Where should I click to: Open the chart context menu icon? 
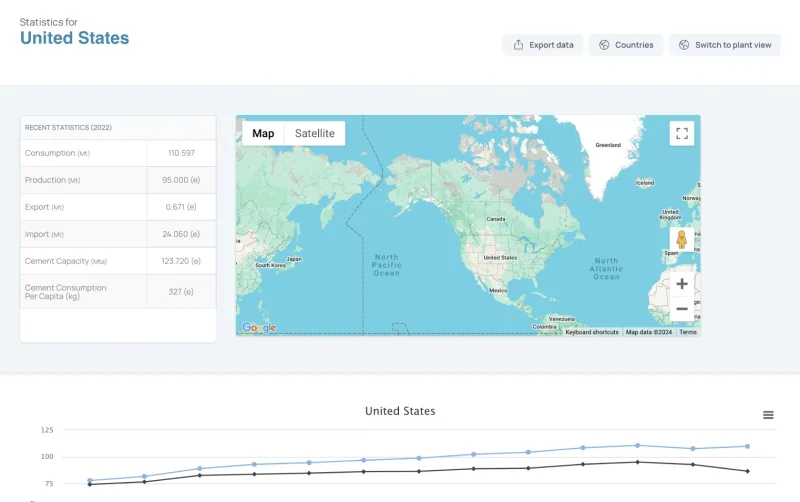(x=768, y=415)
